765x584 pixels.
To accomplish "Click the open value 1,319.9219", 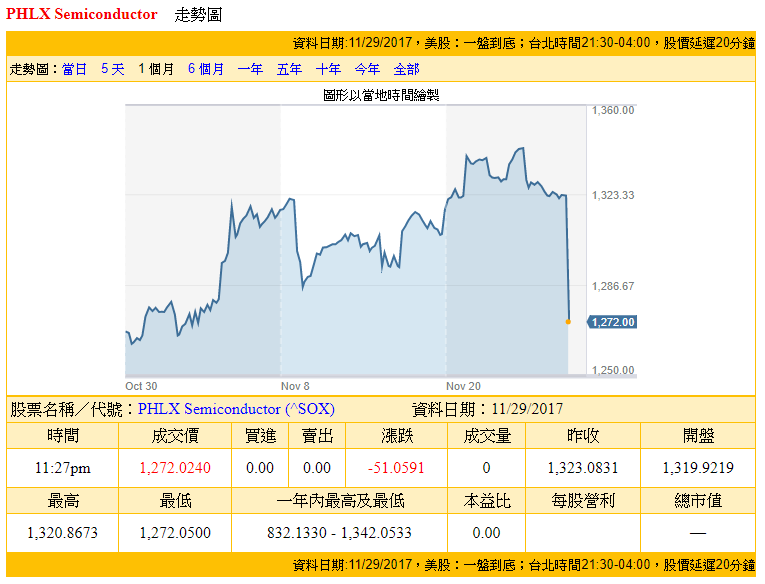I will tap(698, 468).
